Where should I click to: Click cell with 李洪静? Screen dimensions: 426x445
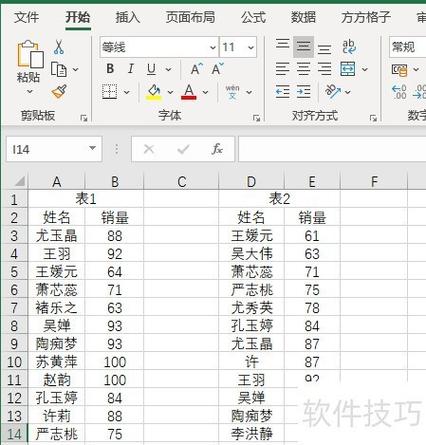[252, 434]
